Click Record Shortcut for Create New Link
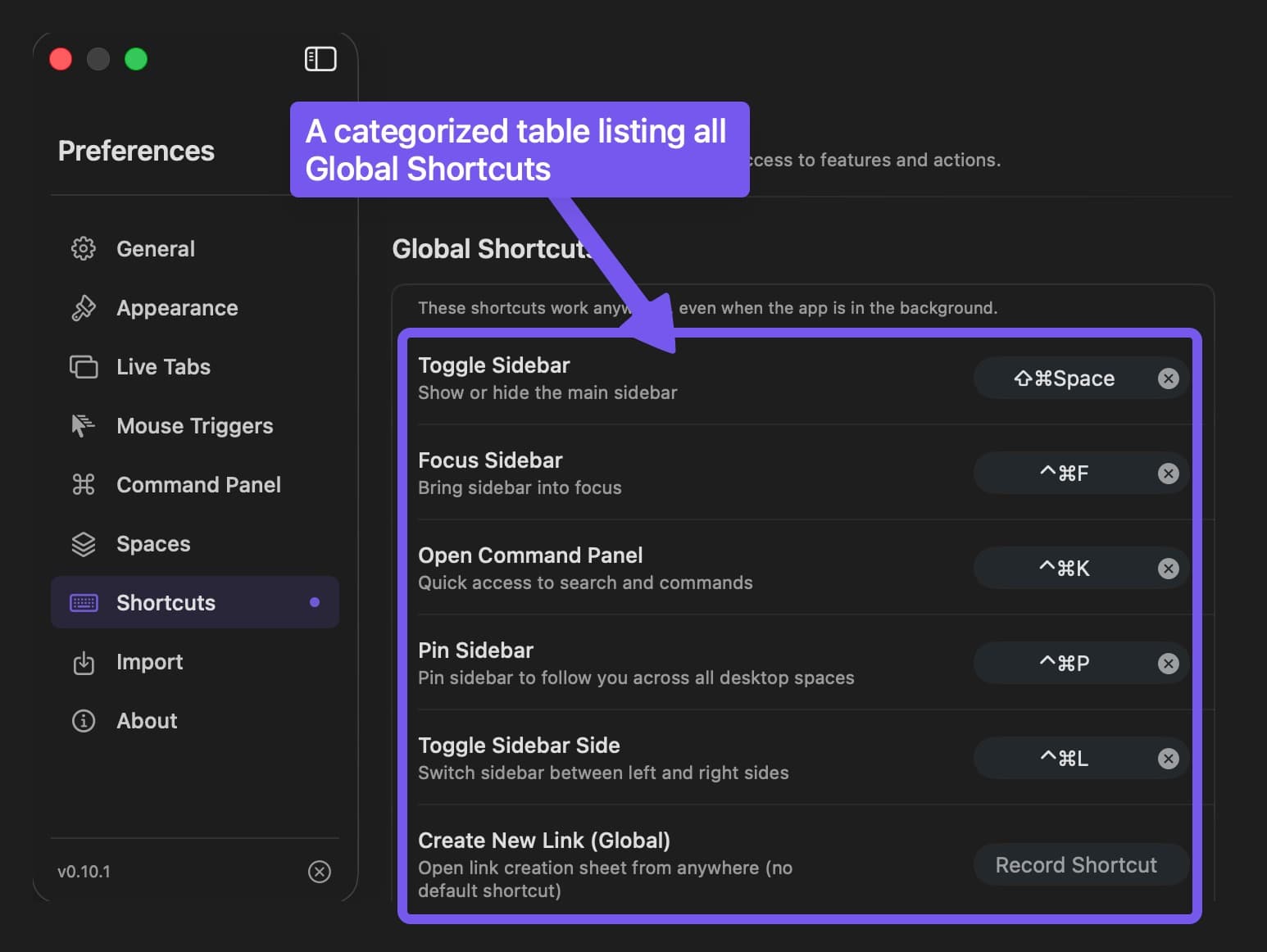The width and height of the screenshot is (1267, 952). point(1076,864)
